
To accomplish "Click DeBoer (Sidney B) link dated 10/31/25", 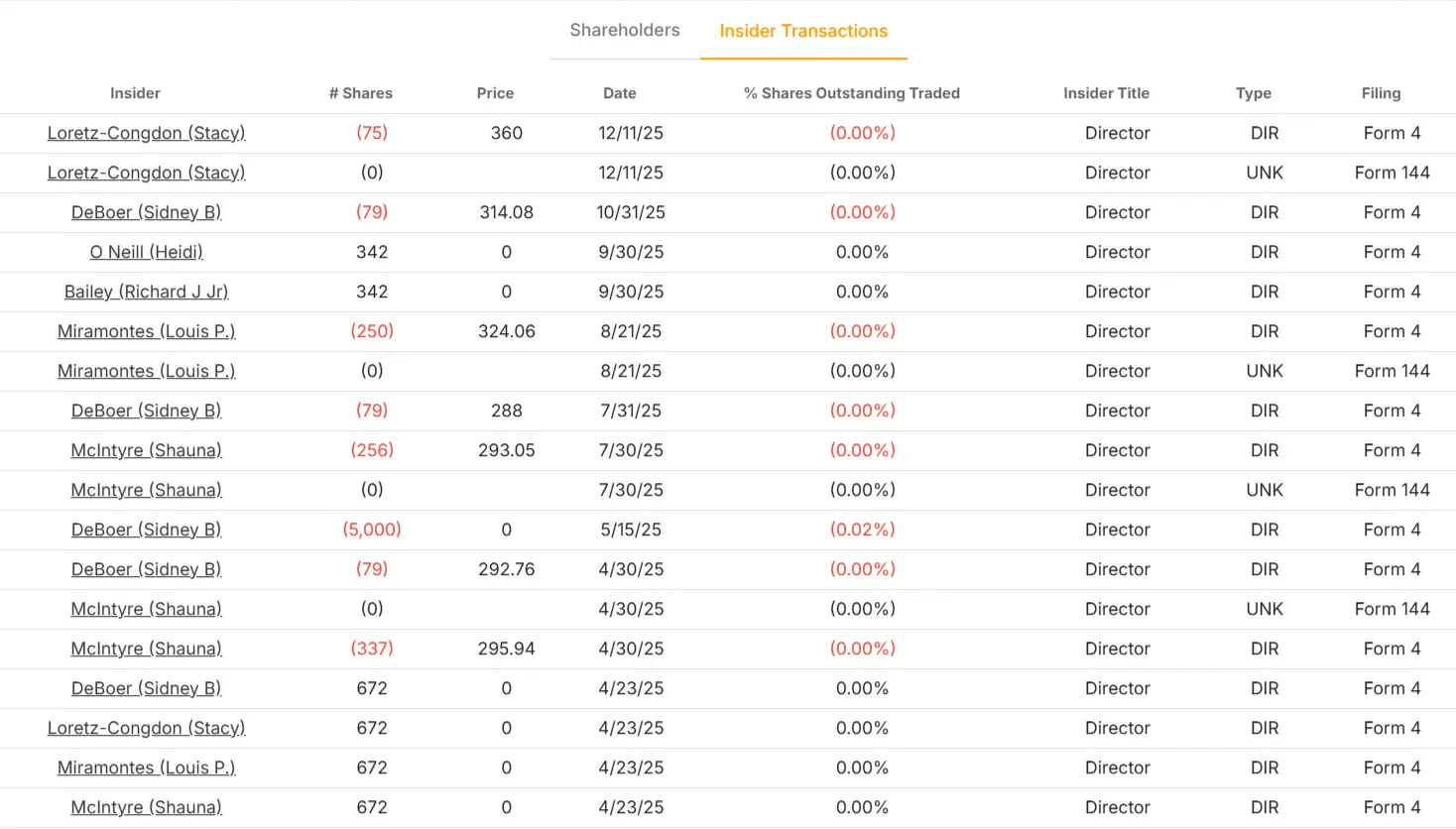I will 146,212.
